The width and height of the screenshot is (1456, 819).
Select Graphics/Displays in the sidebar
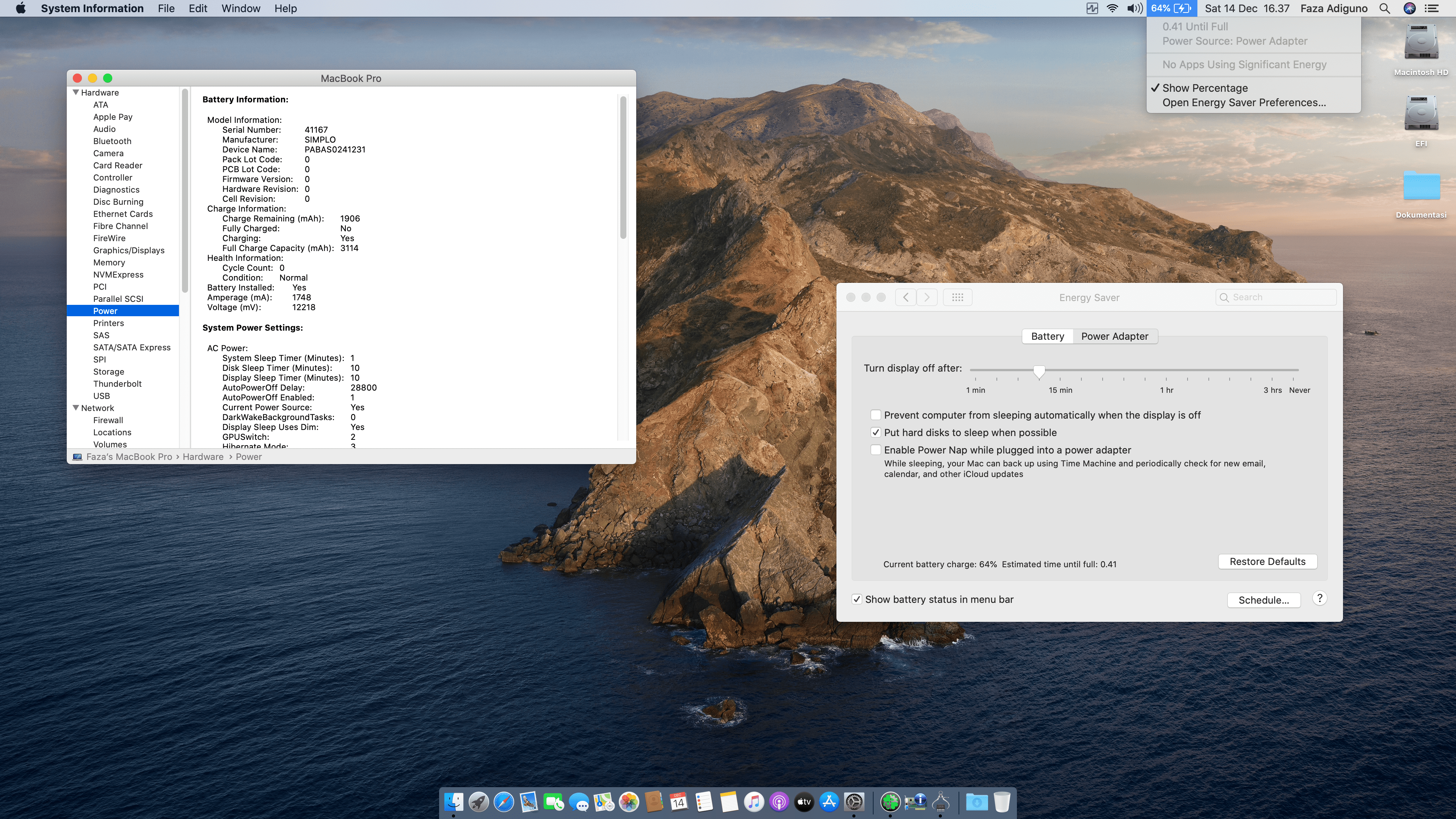pyautogui.click(x=128, y=250)
